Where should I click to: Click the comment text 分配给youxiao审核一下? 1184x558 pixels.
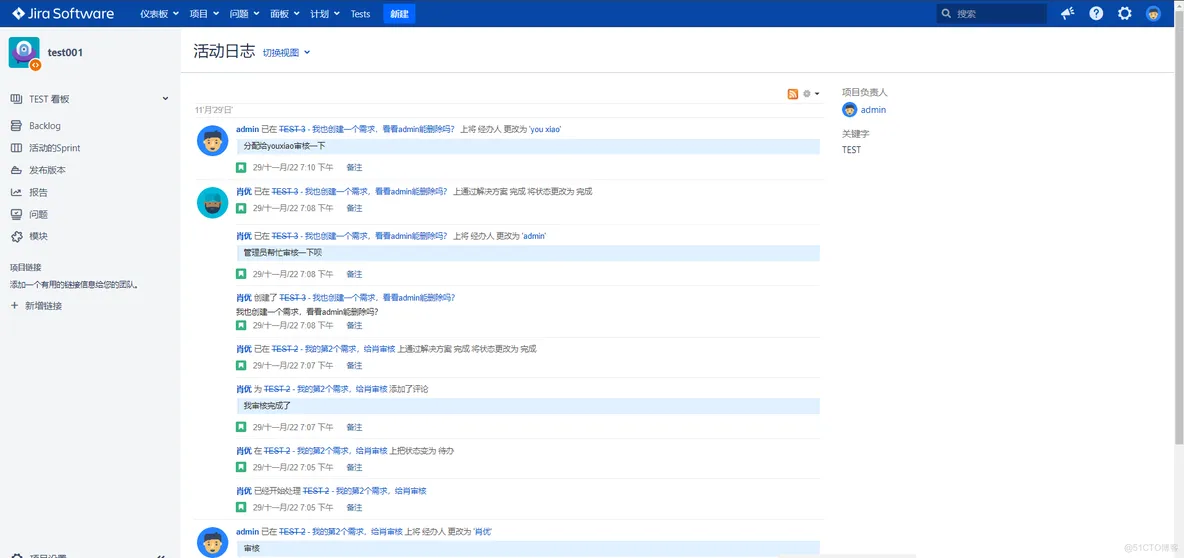pyautogui.click(x=284, y=146)
